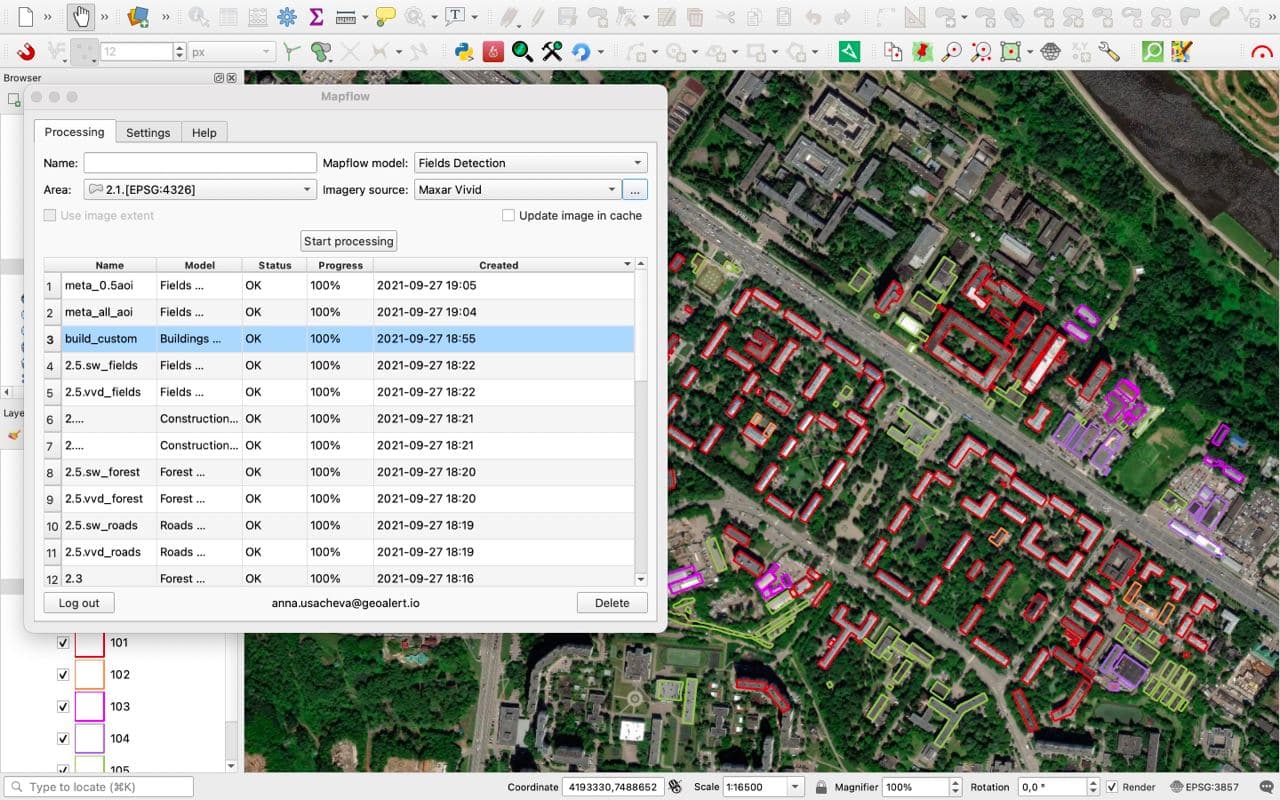Uncheck the 102 layer class checkbox
1280x800 pixels.
[x=64, y=675]
